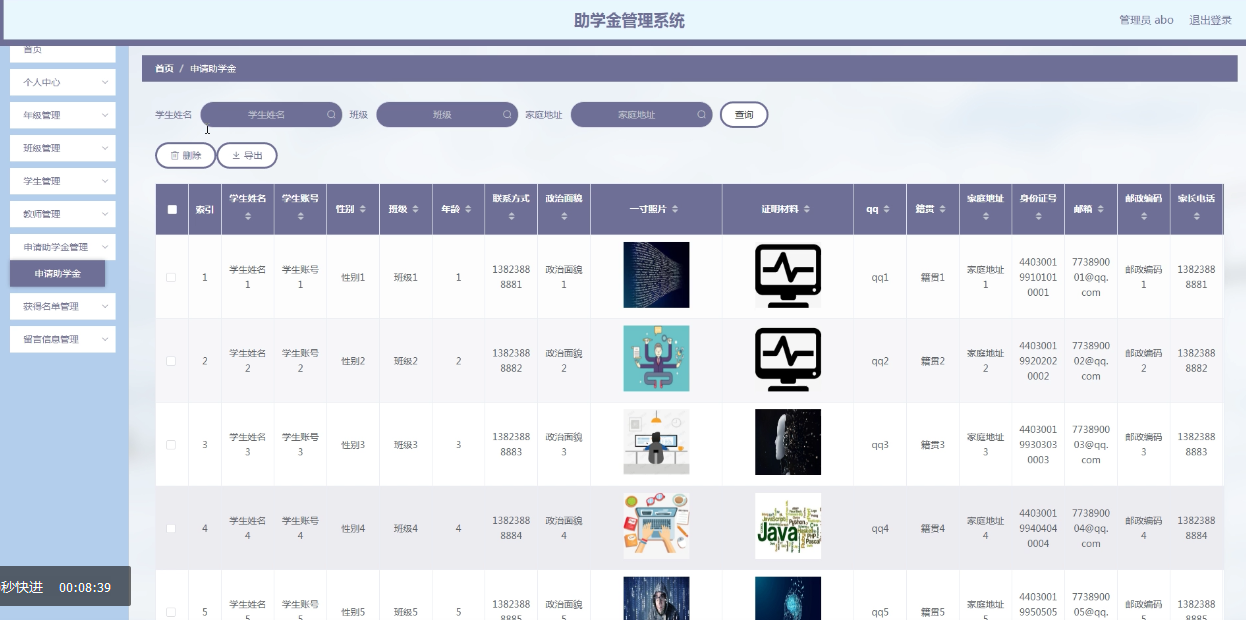Viewport: 1246px width, 620px height.
Task: Sort by 学生账号 column arrows
Action: [300, 216]
